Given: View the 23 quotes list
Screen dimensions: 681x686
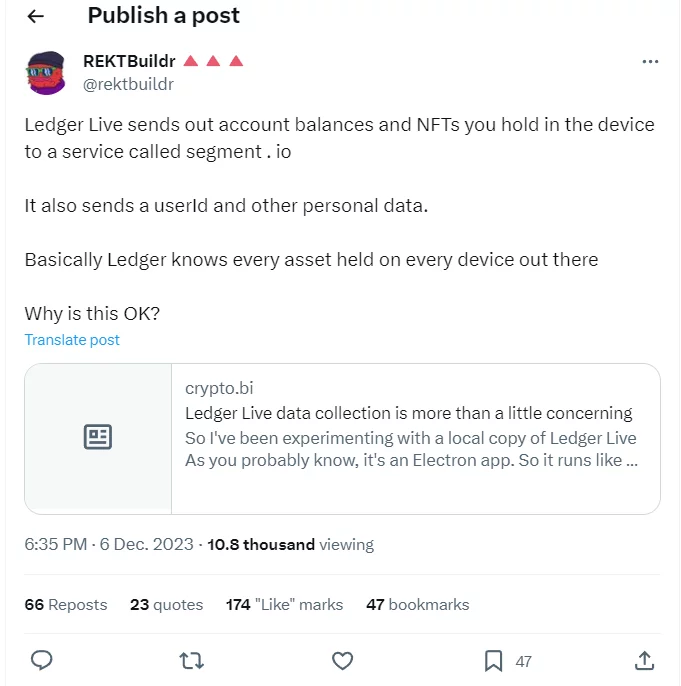Looking at the screenshot, I should (x=166, y=605).
